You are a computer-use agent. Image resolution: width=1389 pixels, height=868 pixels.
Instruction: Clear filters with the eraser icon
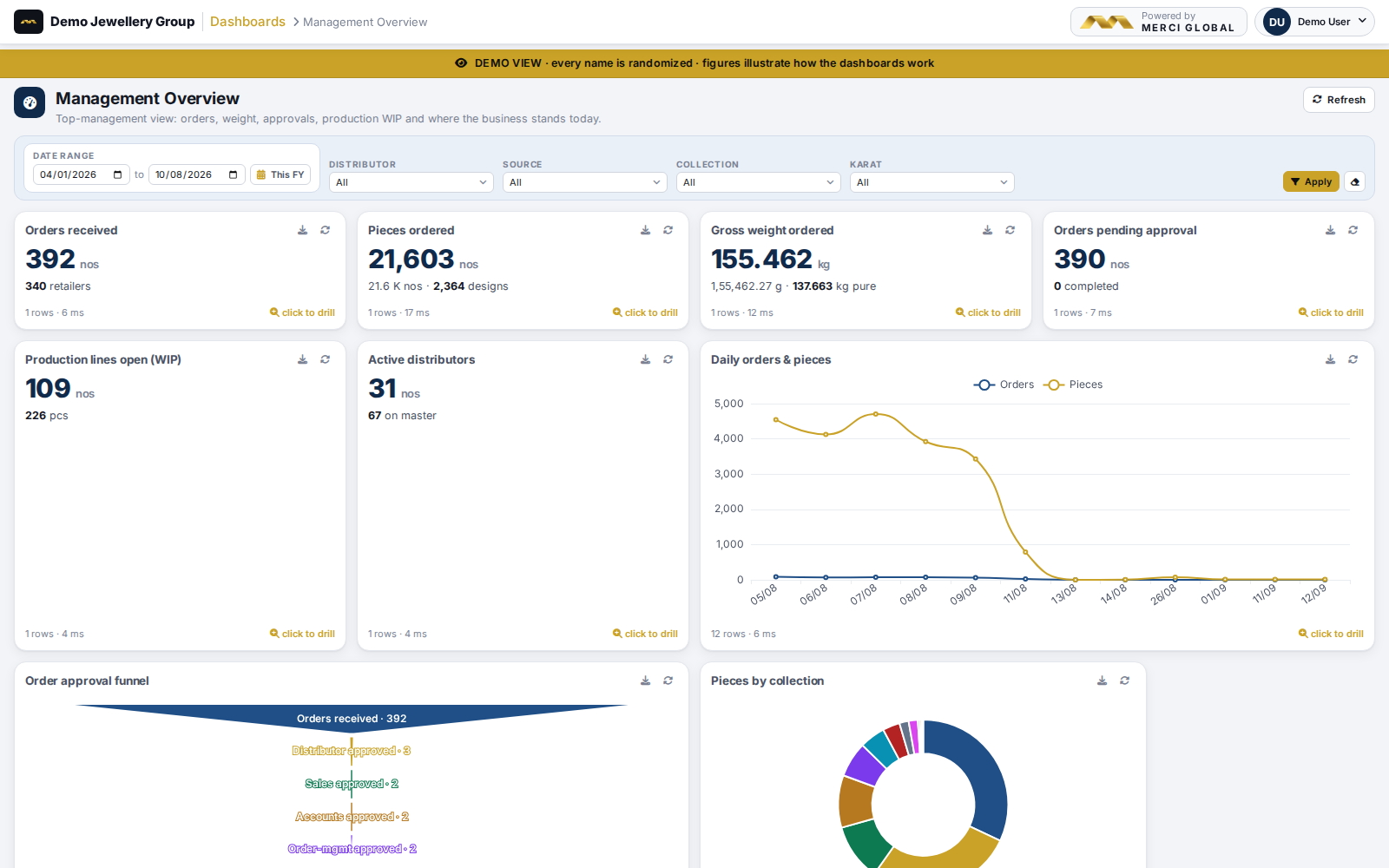point(1354,181)
